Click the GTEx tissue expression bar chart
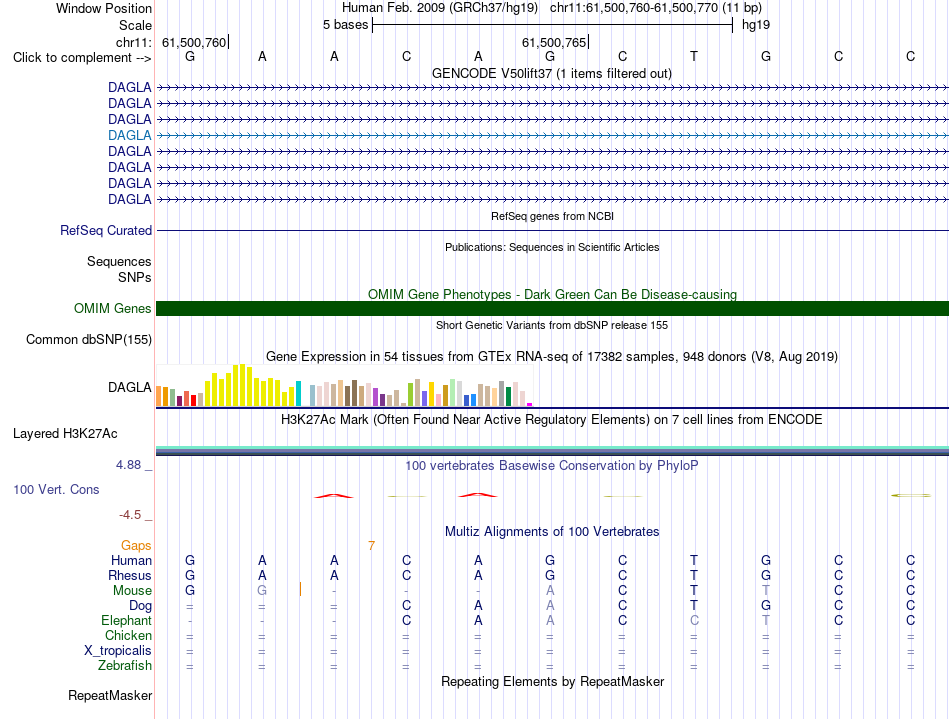This screenshot has height=719, width=950. [x=344, y=385]
